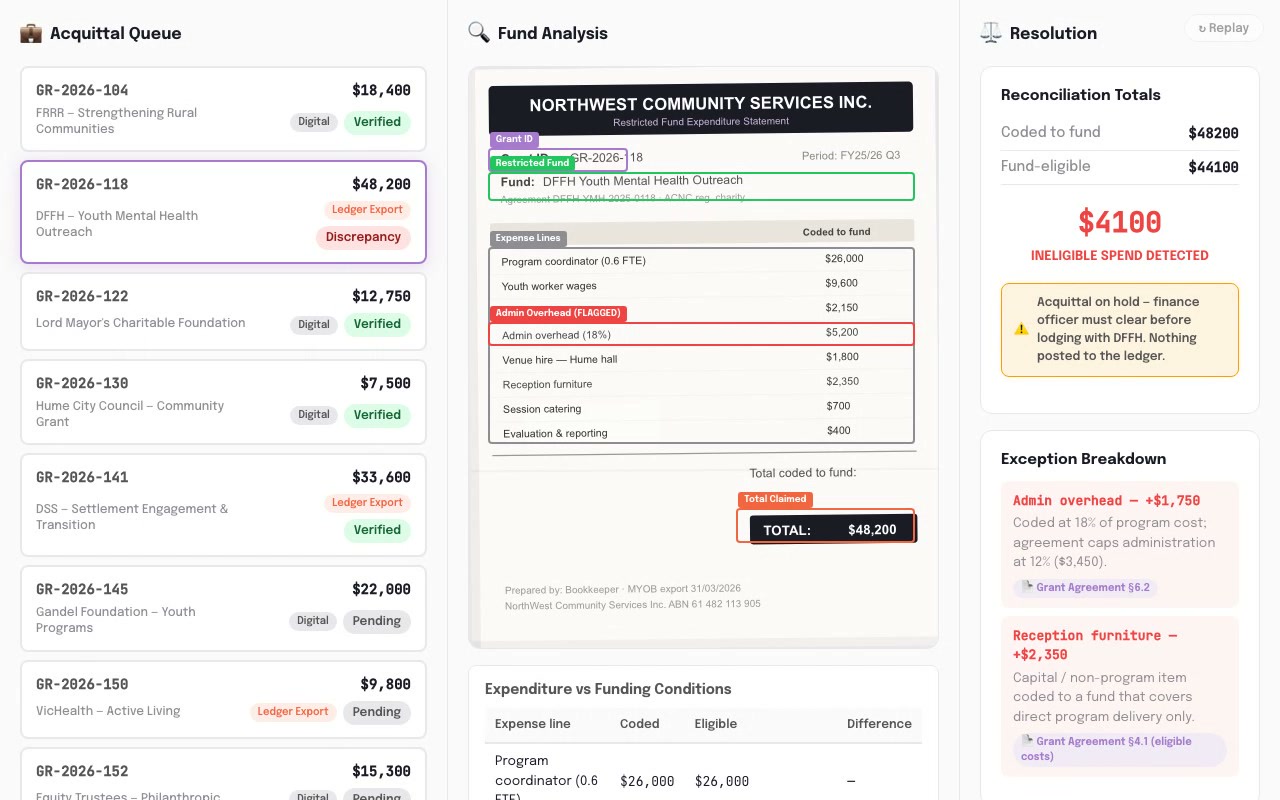Click the briefcase icon beside Acquittal Queue
The width and height of the screenshot is (1280, 800).
coord(31,33)
